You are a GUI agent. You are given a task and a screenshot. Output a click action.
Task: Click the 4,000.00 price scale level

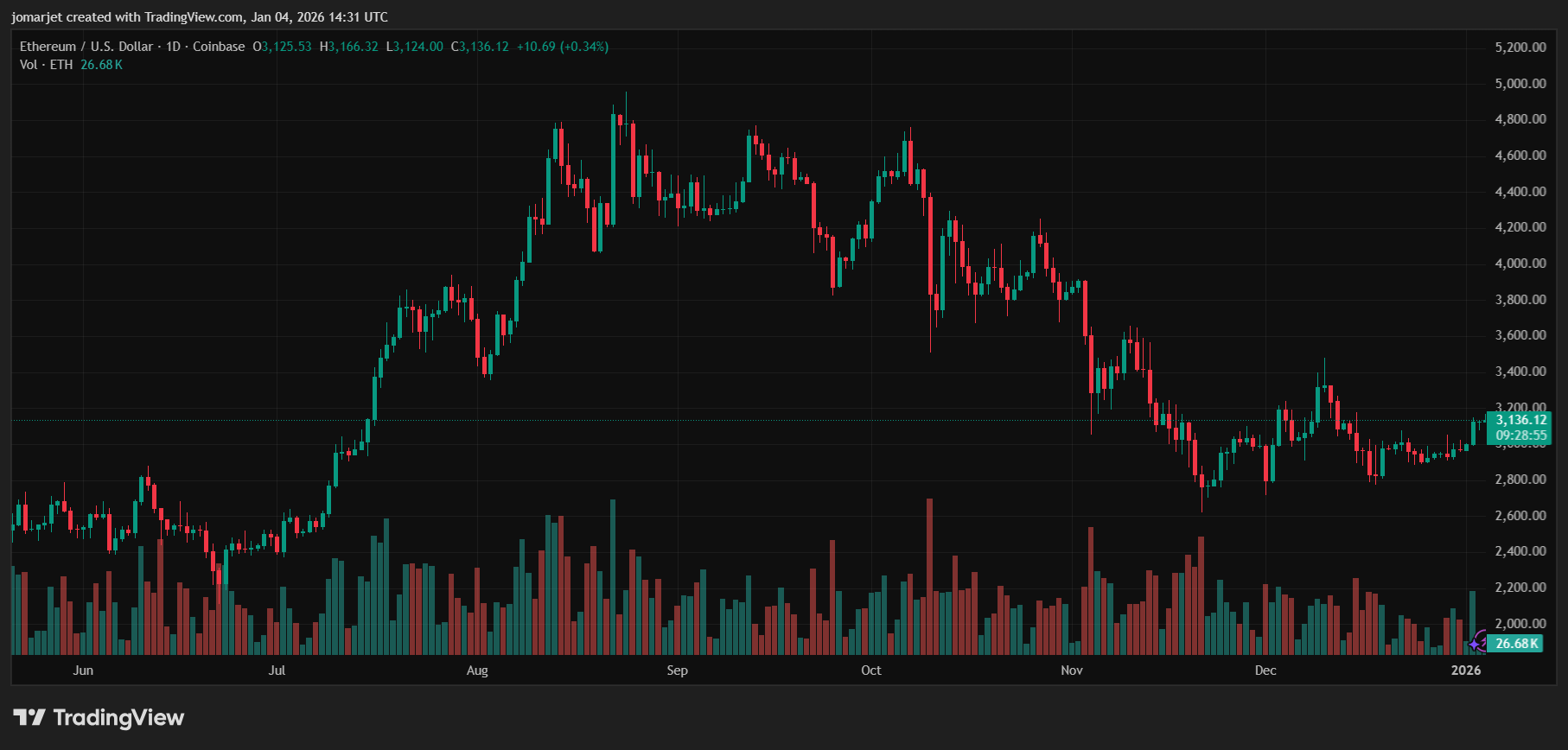(x=1520, y=264)
